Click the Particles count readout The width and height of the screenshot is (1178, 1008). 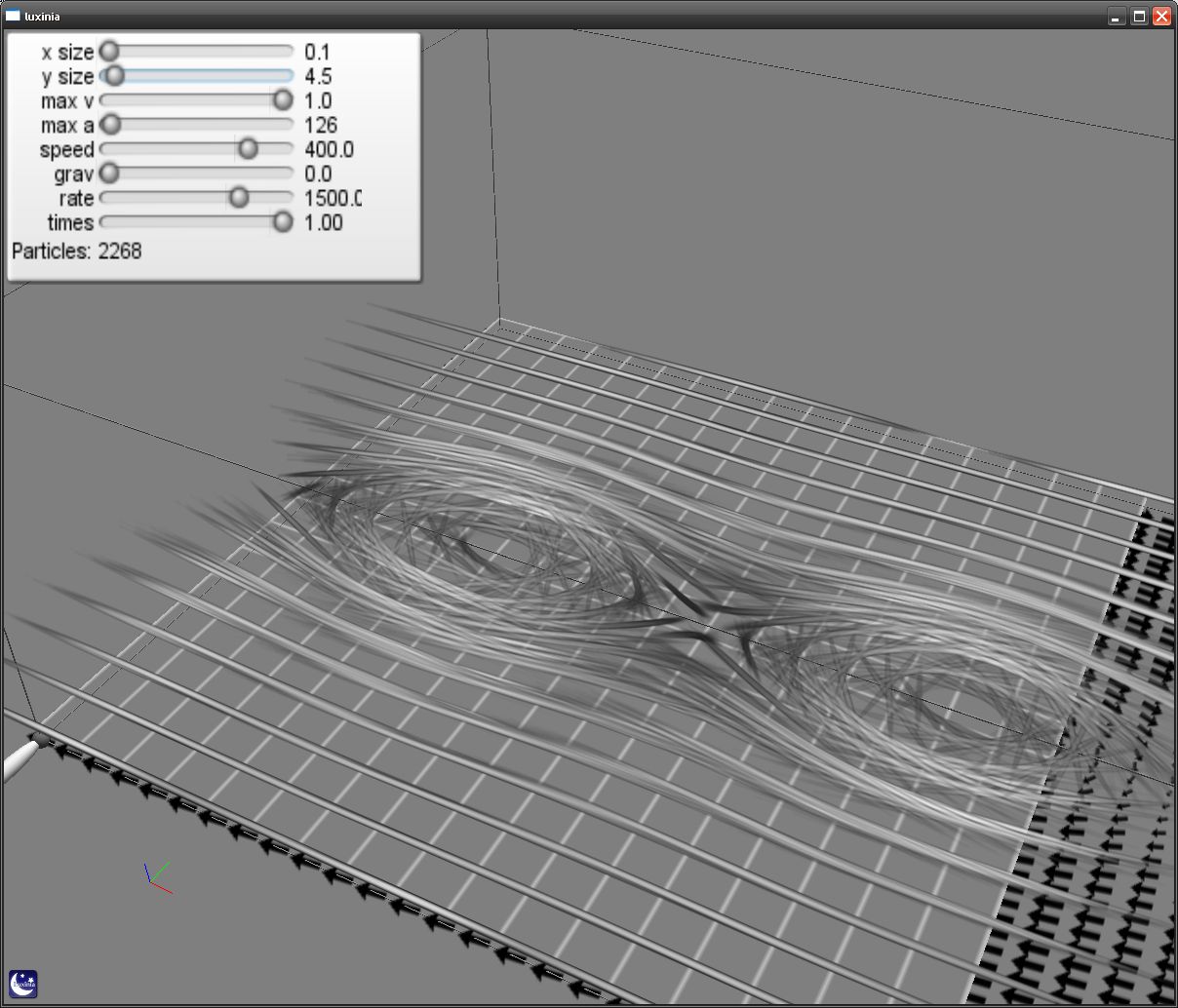pos(77,252)
